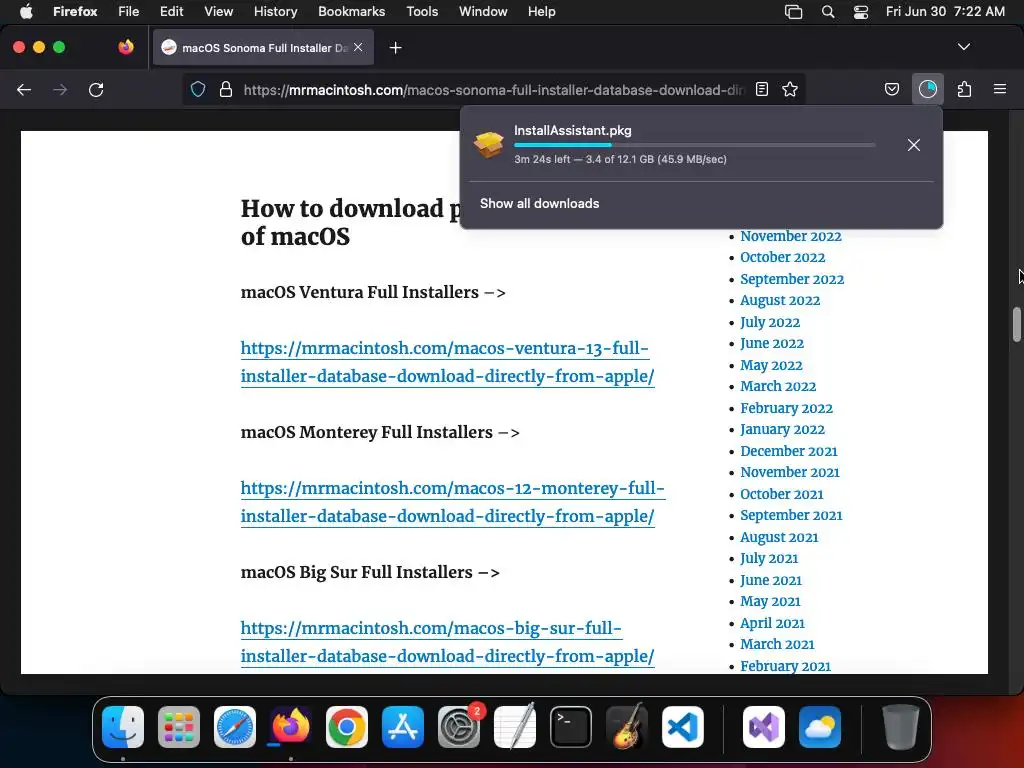This screenshot has height=768, width=1024.
Task: Cancel the InstallAssistant.pkg download
Action: pyautogui.click(x=914, y=145)
